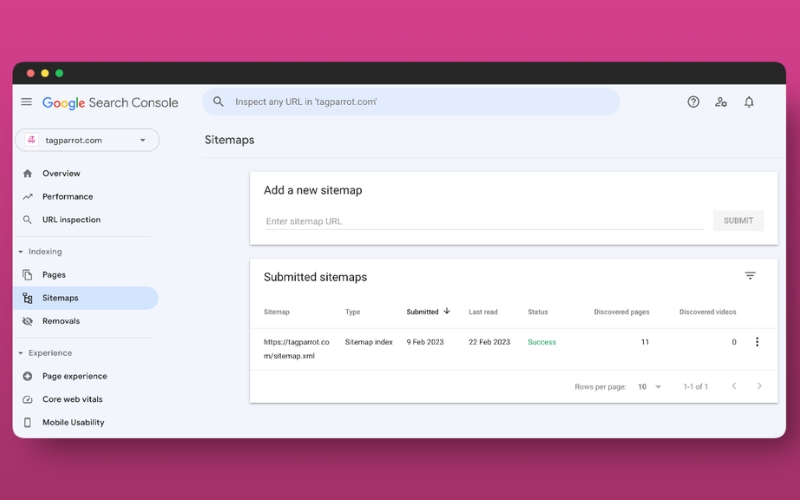This screenshot has height=500, width=800.
Task: Sort by Discovered videos column
Action: pos(708,312)
